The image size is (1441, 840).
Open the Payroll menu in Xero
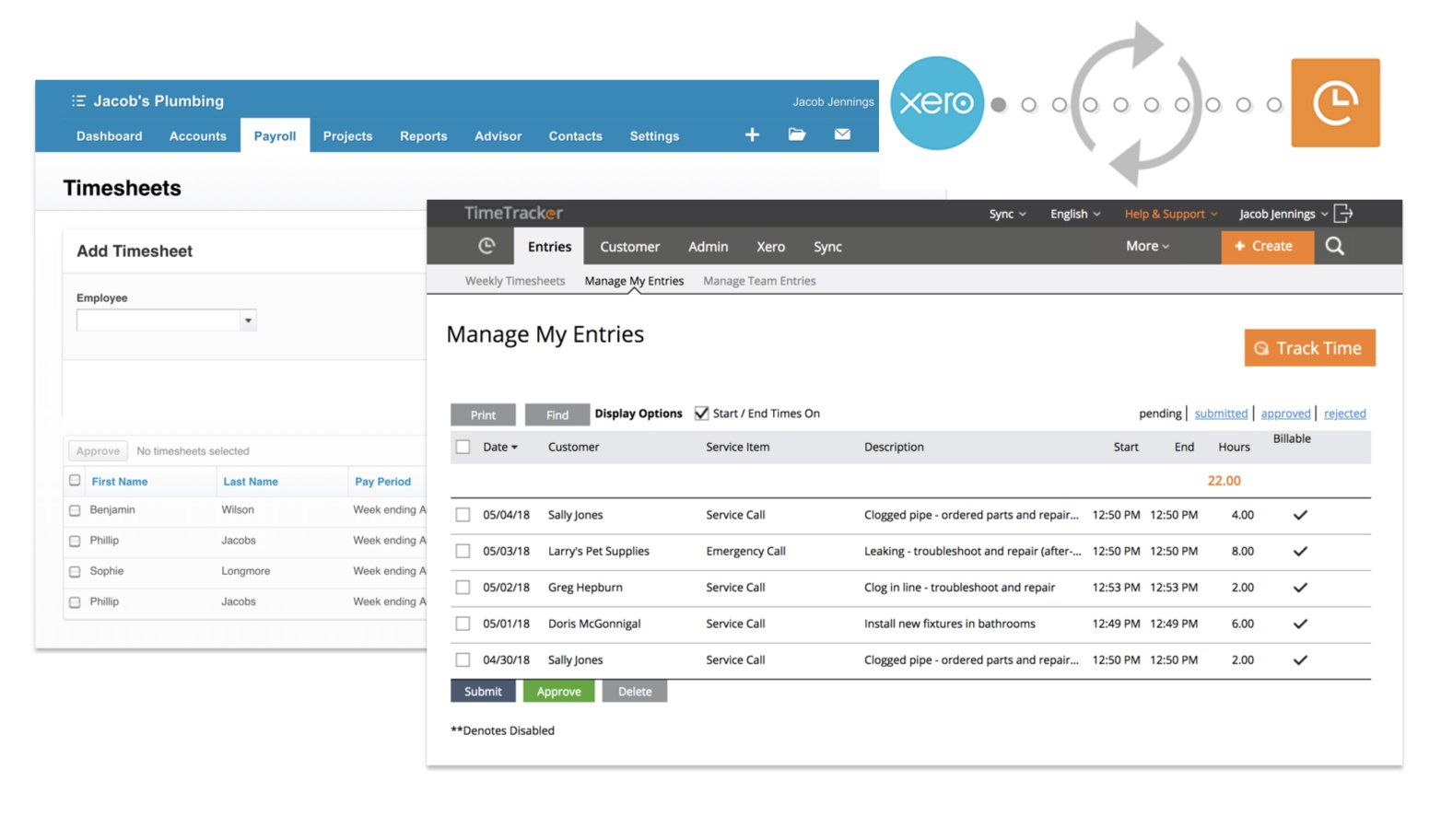pos(275,135)
